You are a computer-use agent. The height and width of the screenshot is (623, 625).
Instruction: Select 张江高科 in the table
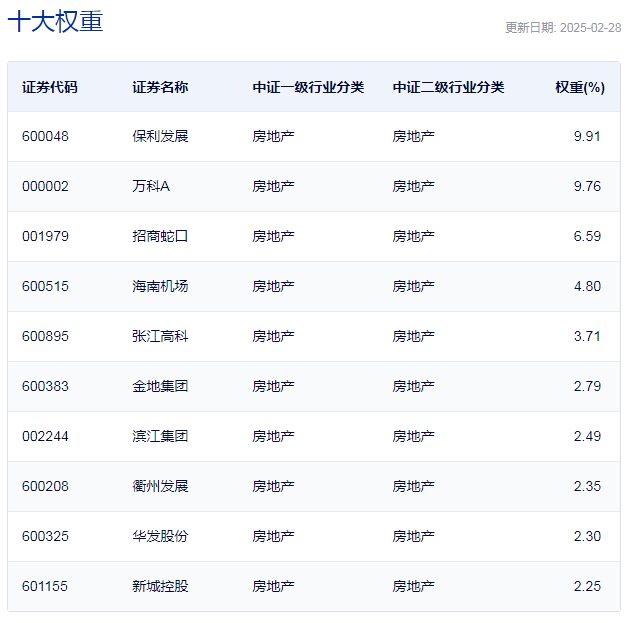click(160, 336)
